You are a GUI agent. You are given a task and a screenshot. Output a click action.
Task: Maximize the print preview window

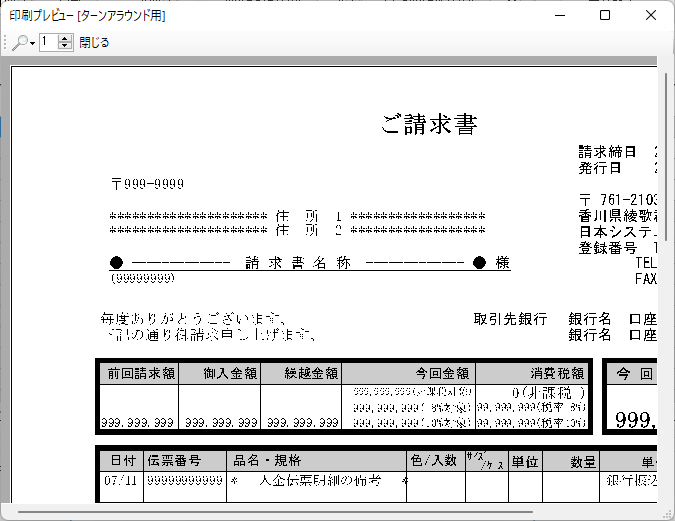[605, 16]
